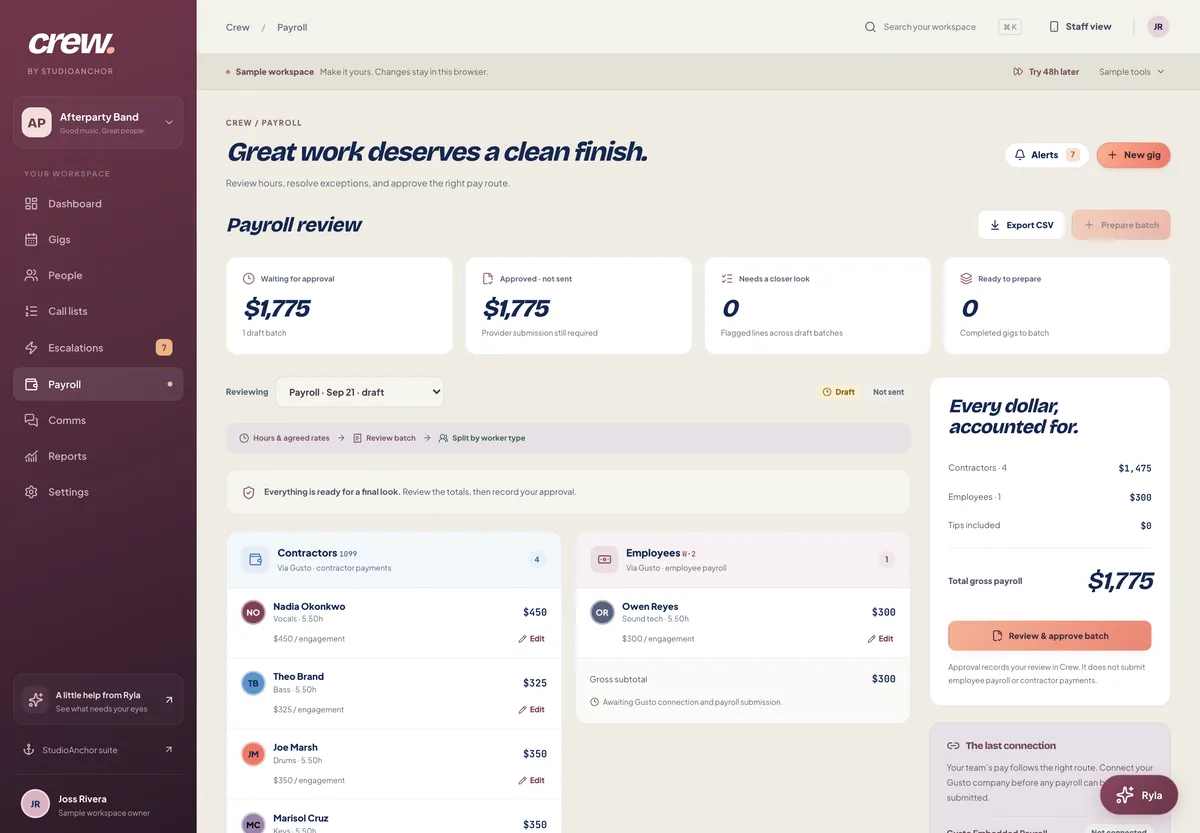The image size is (1200, 833).
Task: Switch to Staff view
Action: [1080, 27]
